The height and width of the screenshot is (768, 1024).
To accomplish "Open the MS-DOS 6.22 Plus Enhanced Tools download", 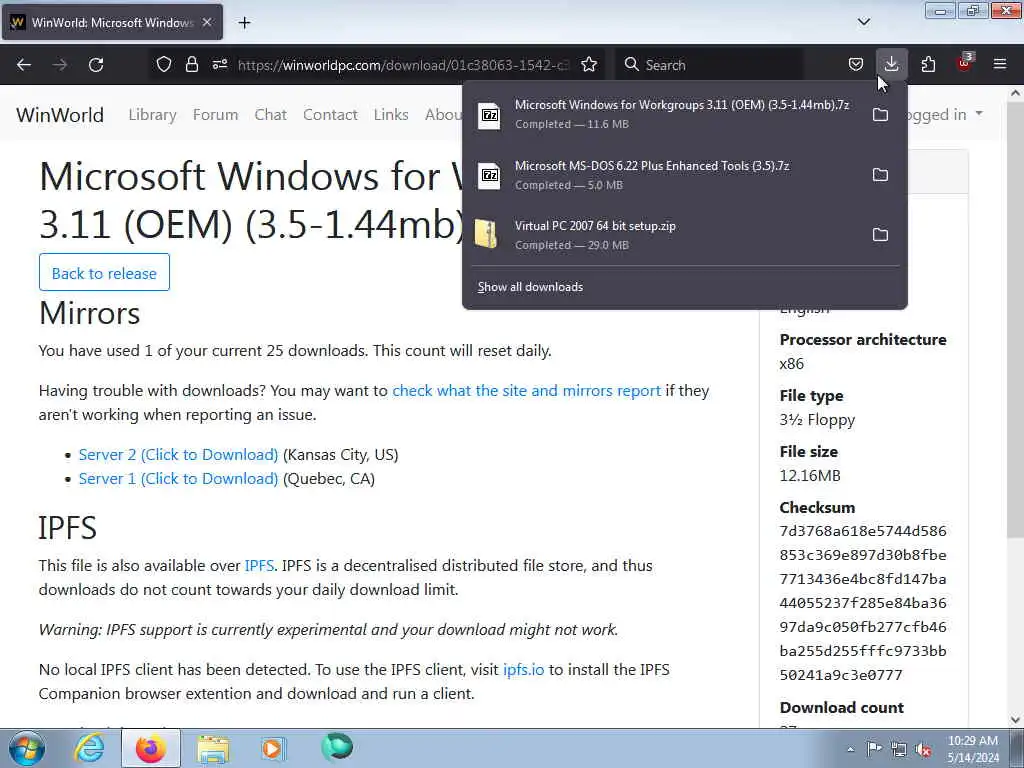I will click(666, 174).
